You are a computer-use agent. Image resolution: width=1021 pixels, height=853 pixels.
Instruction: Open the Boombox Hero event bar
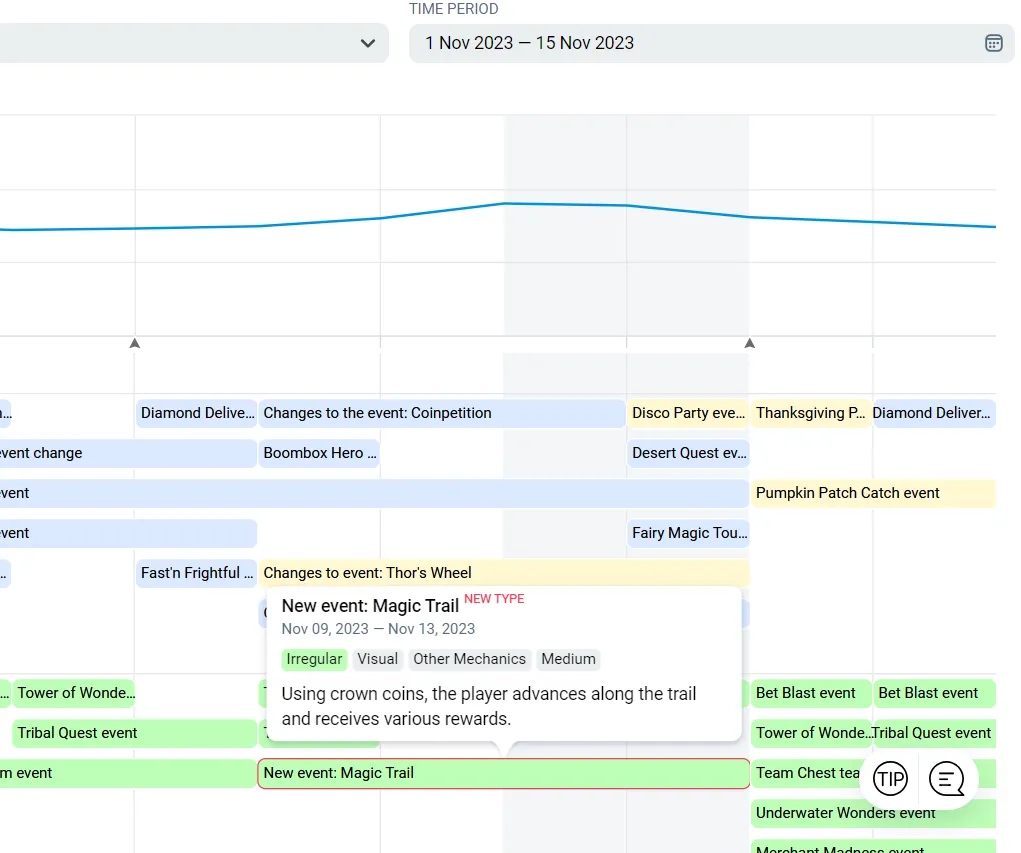[x=319, y=453]
